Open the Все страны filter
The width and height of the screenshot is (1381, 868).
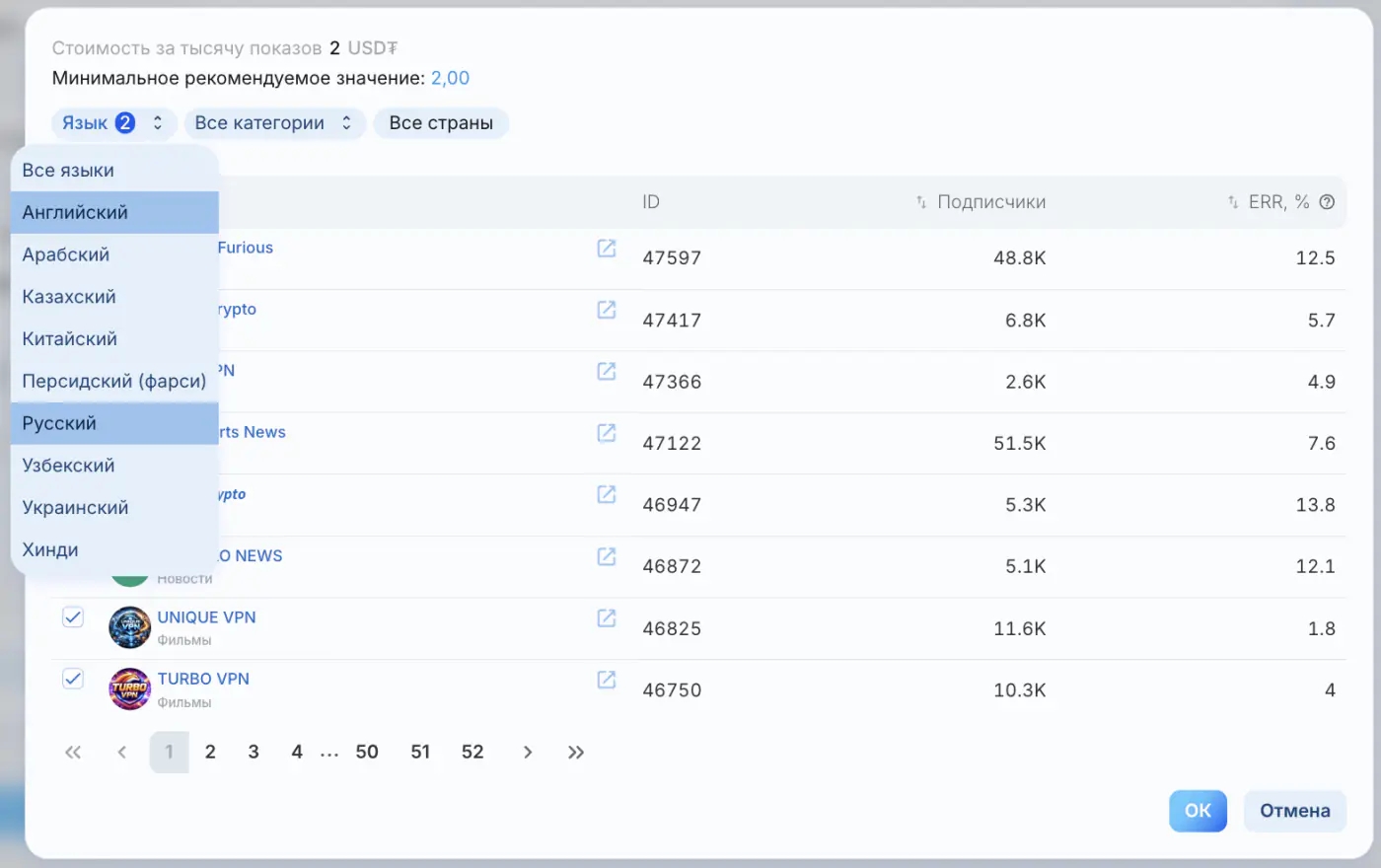[x=441, y=123]
